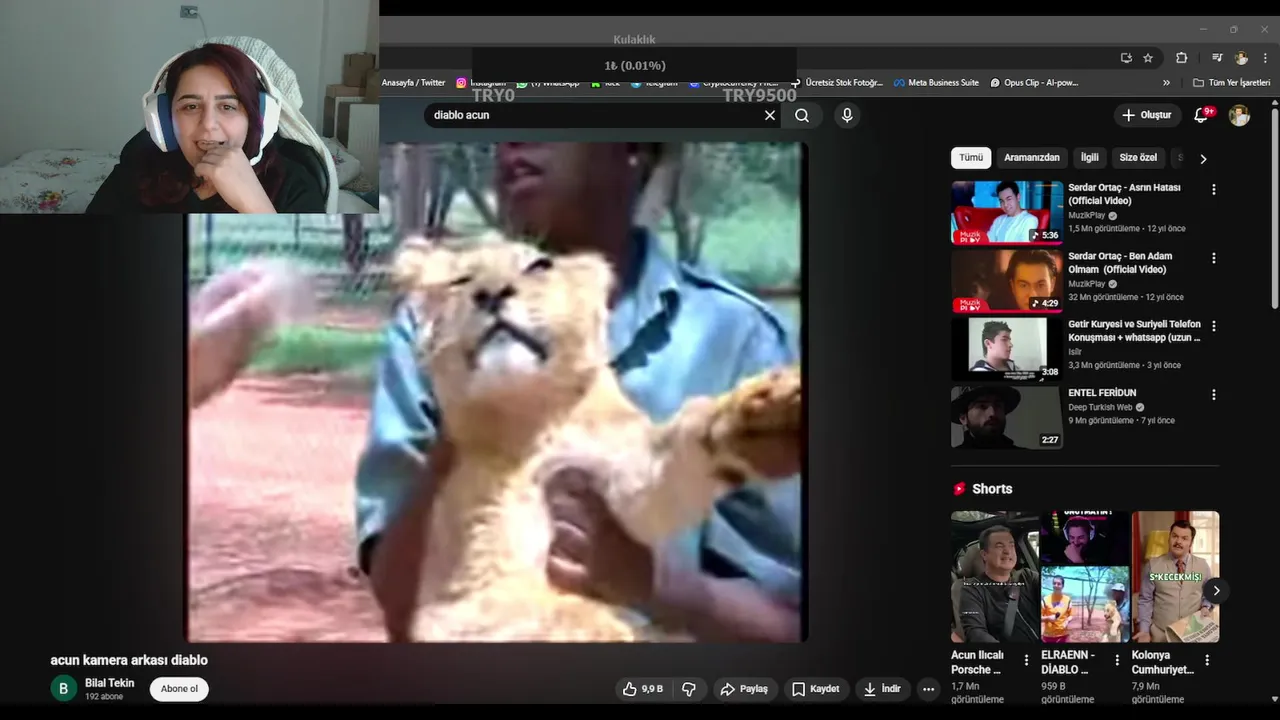The height and width of the screenshot is (720, 1280).
Task: Open ELRAENN - DİABLO short thumbnail
Action: [1085, 577]
